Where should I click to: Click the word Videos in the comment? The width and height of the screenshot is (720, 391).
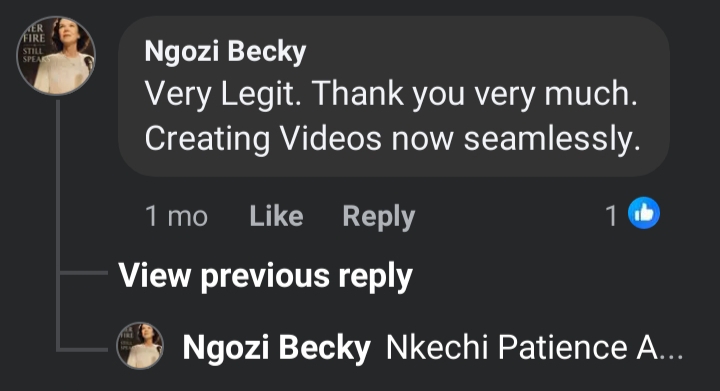click(331, 138)
